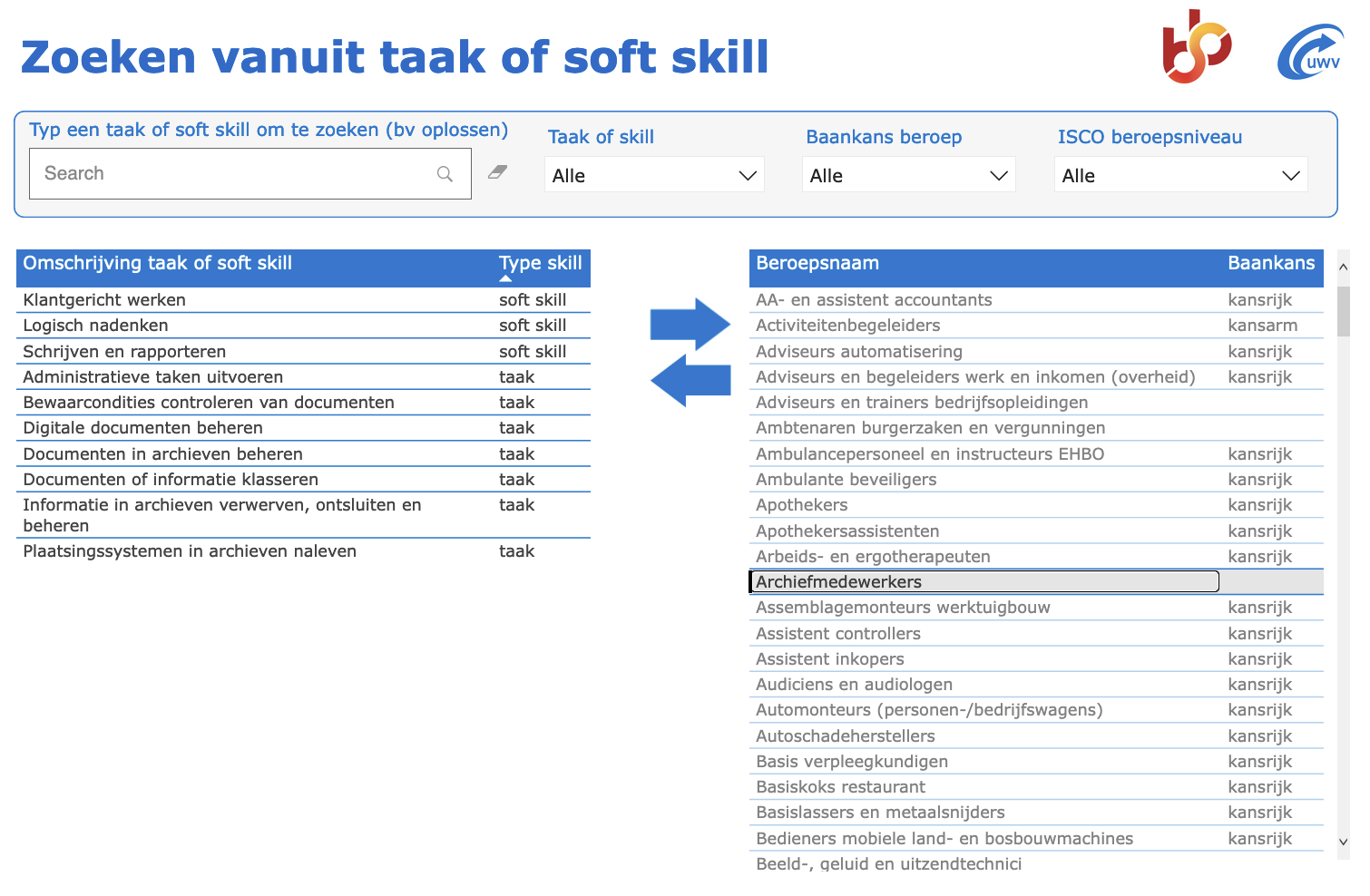
Task: Select Logisch nadenken row
Action: click(303, 326)
